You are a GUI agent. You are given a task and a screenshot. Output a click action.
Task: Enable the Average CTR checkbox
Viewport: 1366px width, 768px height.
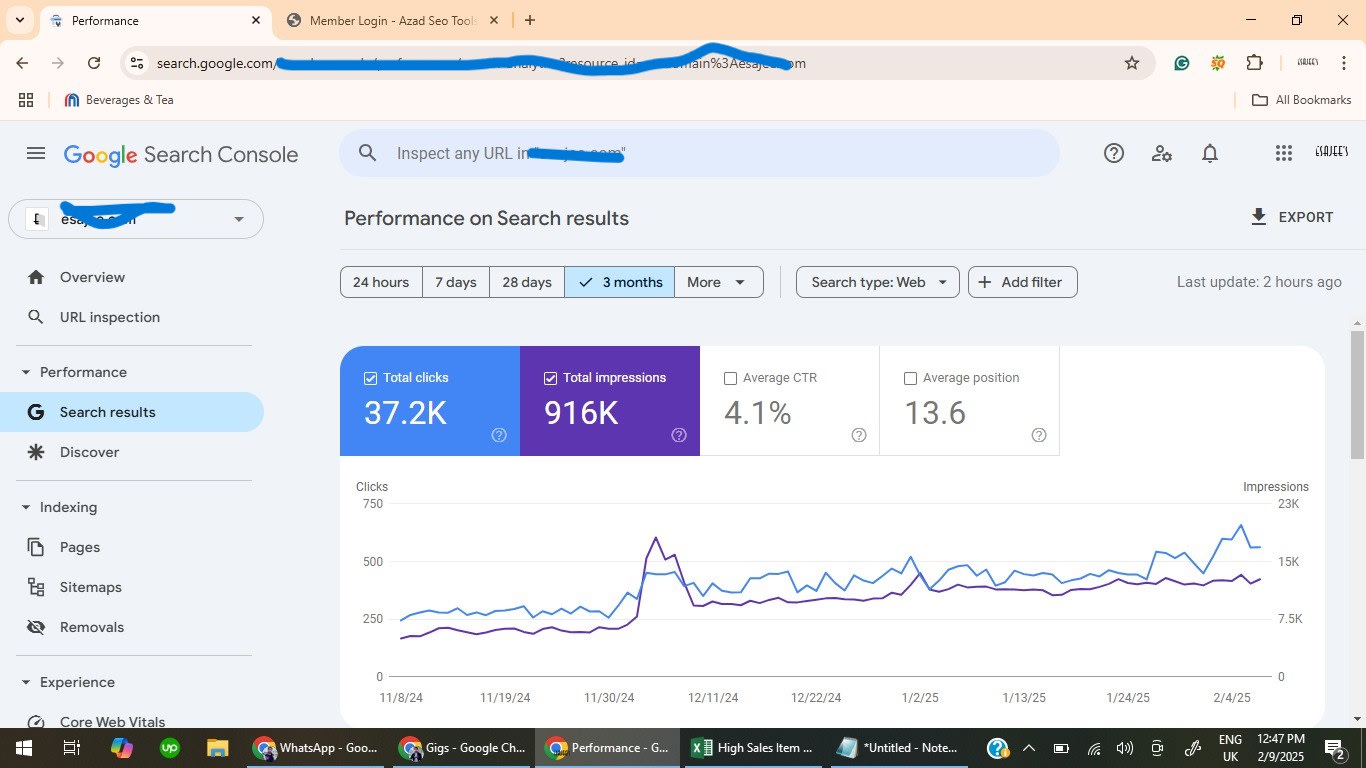tap(730, 378)
